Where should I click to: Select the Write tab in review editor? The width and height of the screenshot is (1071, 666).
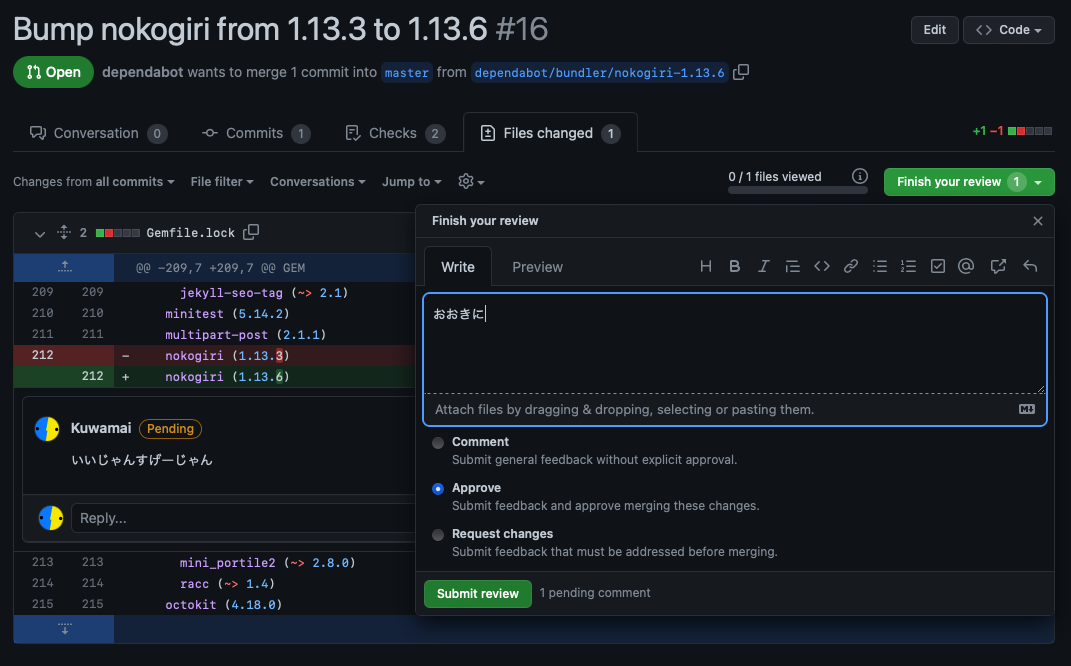click(x=458, y=267)
